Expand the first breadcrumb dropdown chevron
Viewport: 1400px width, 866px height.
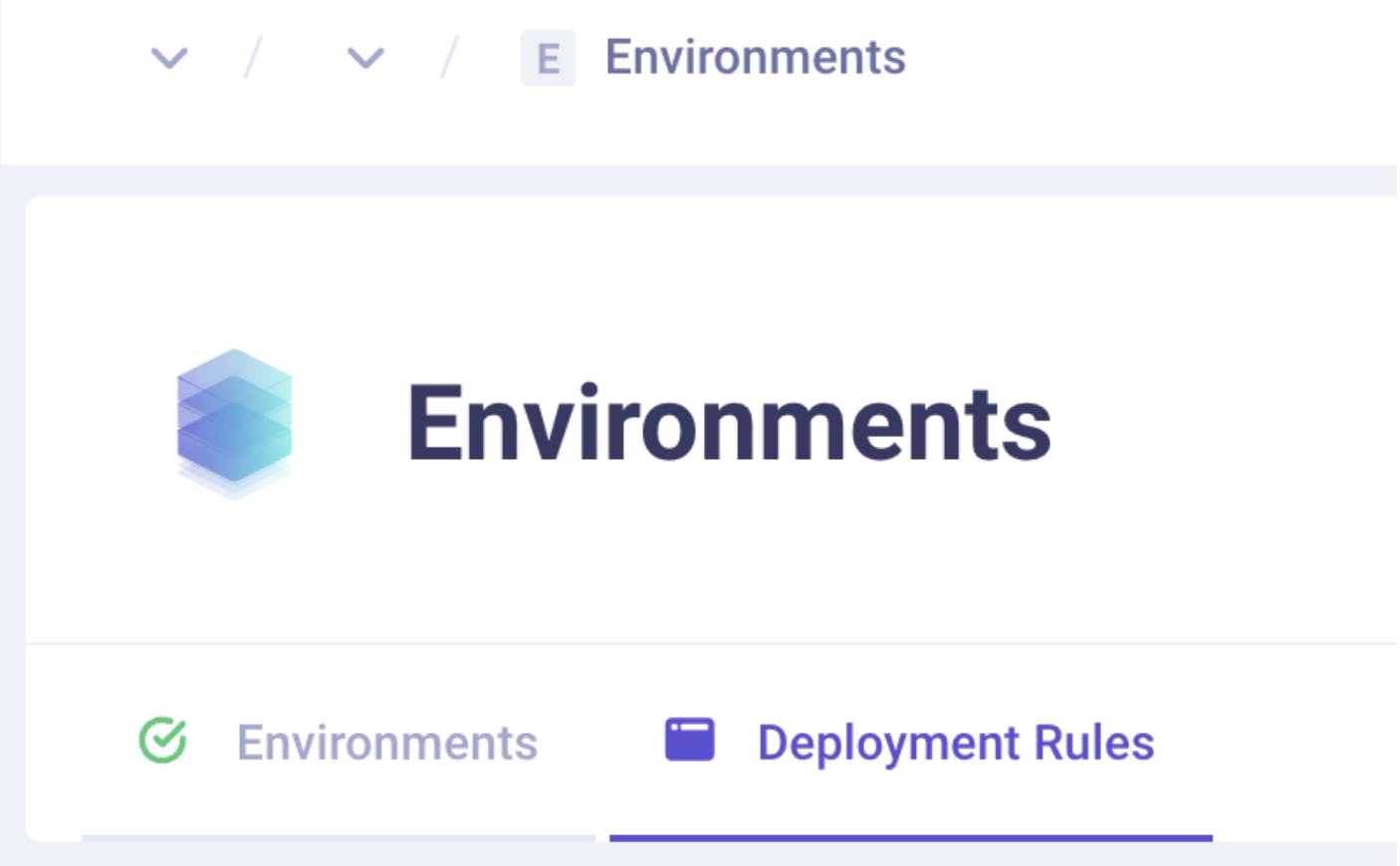click(168, 58)
